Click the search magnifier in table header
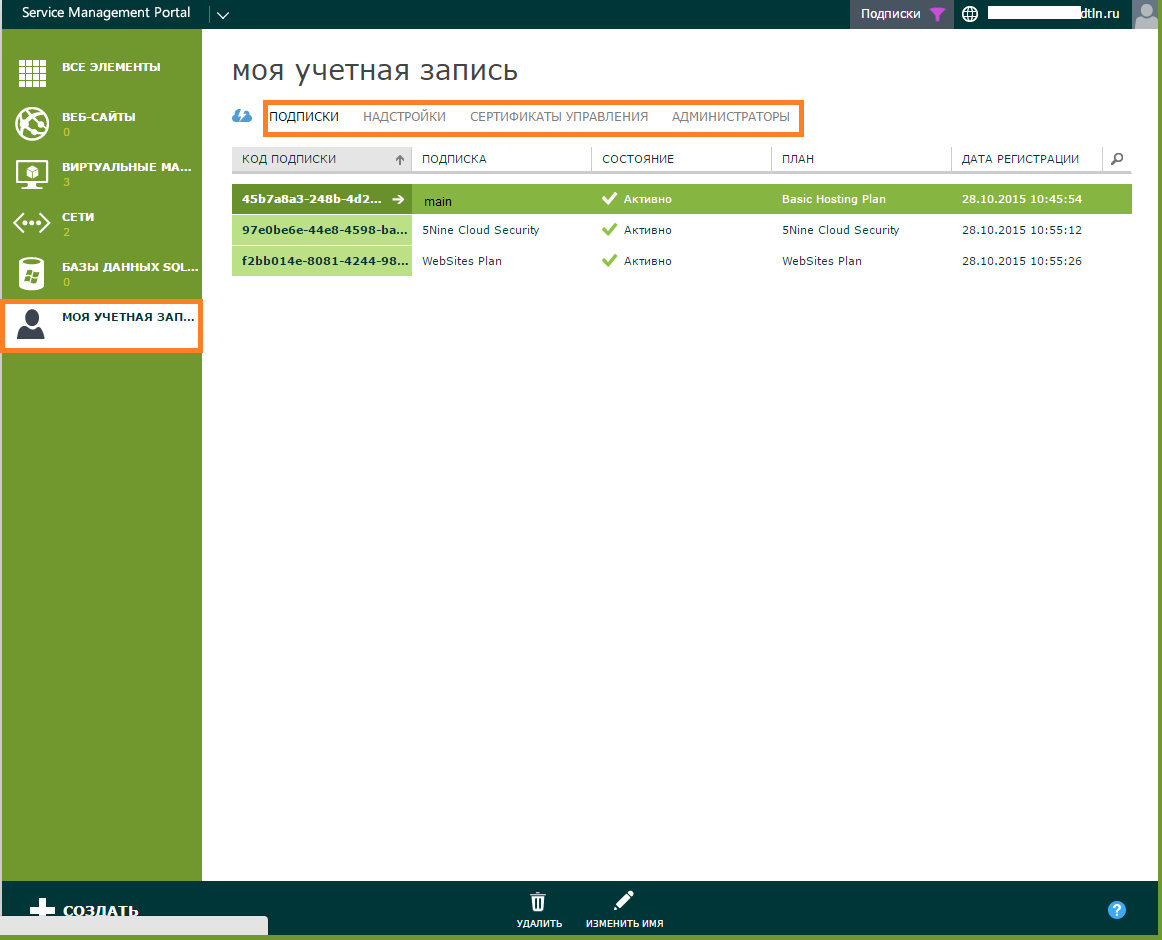The width and height of the screenshot is (1162, 940). tap(1117, 159)
